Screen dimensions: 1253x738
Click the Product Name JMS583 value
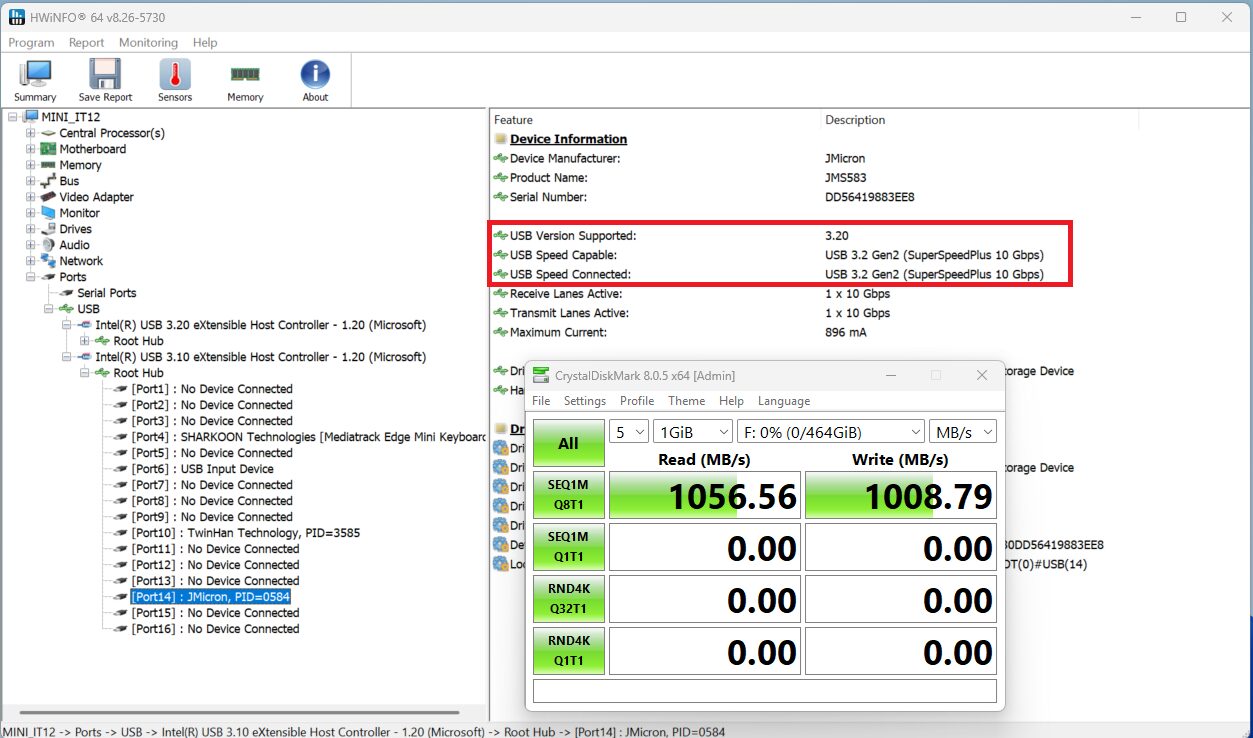[845, 178]
